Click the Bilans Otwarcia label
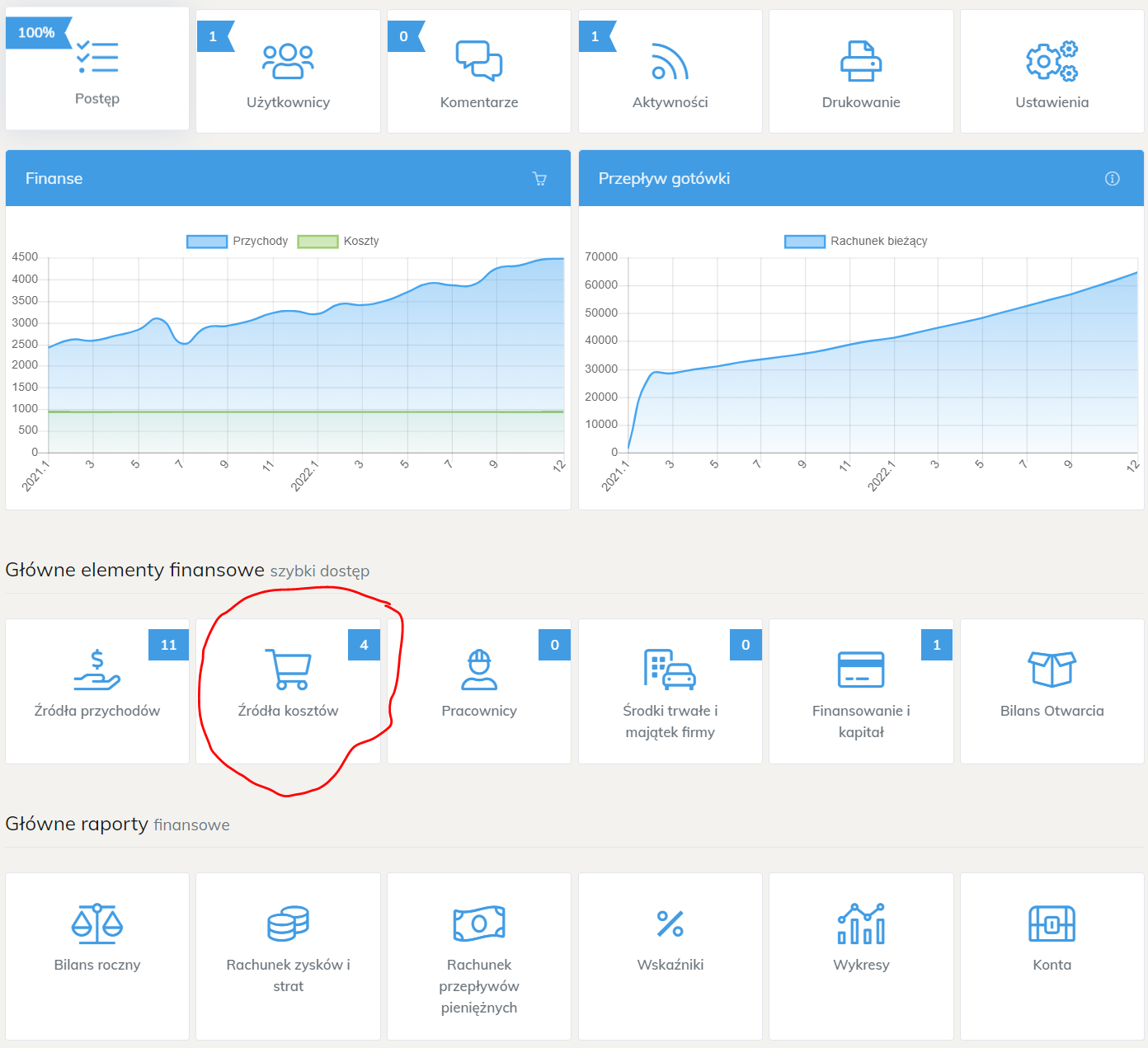Screen dimensions: 1148x1048 tap(1052, 711)
